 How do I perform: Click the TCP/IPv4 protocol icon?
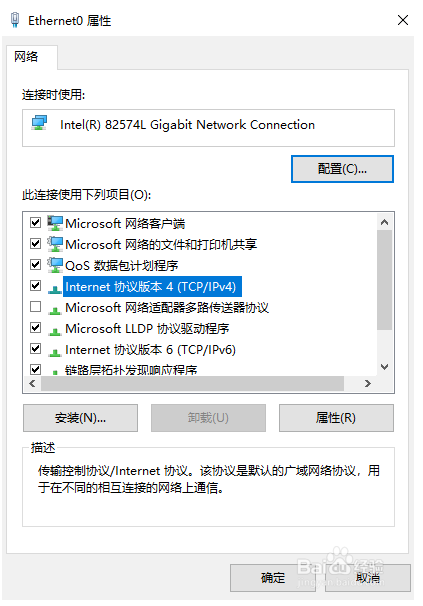tap(55, 289)
